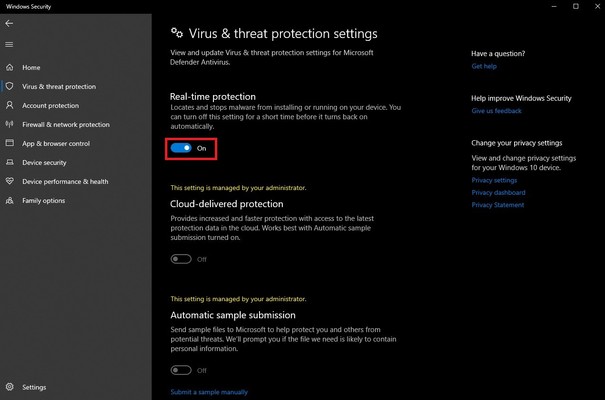Click the back arrow icon
This screenshot has height=400, width=605.
click(x=10, y=23)
